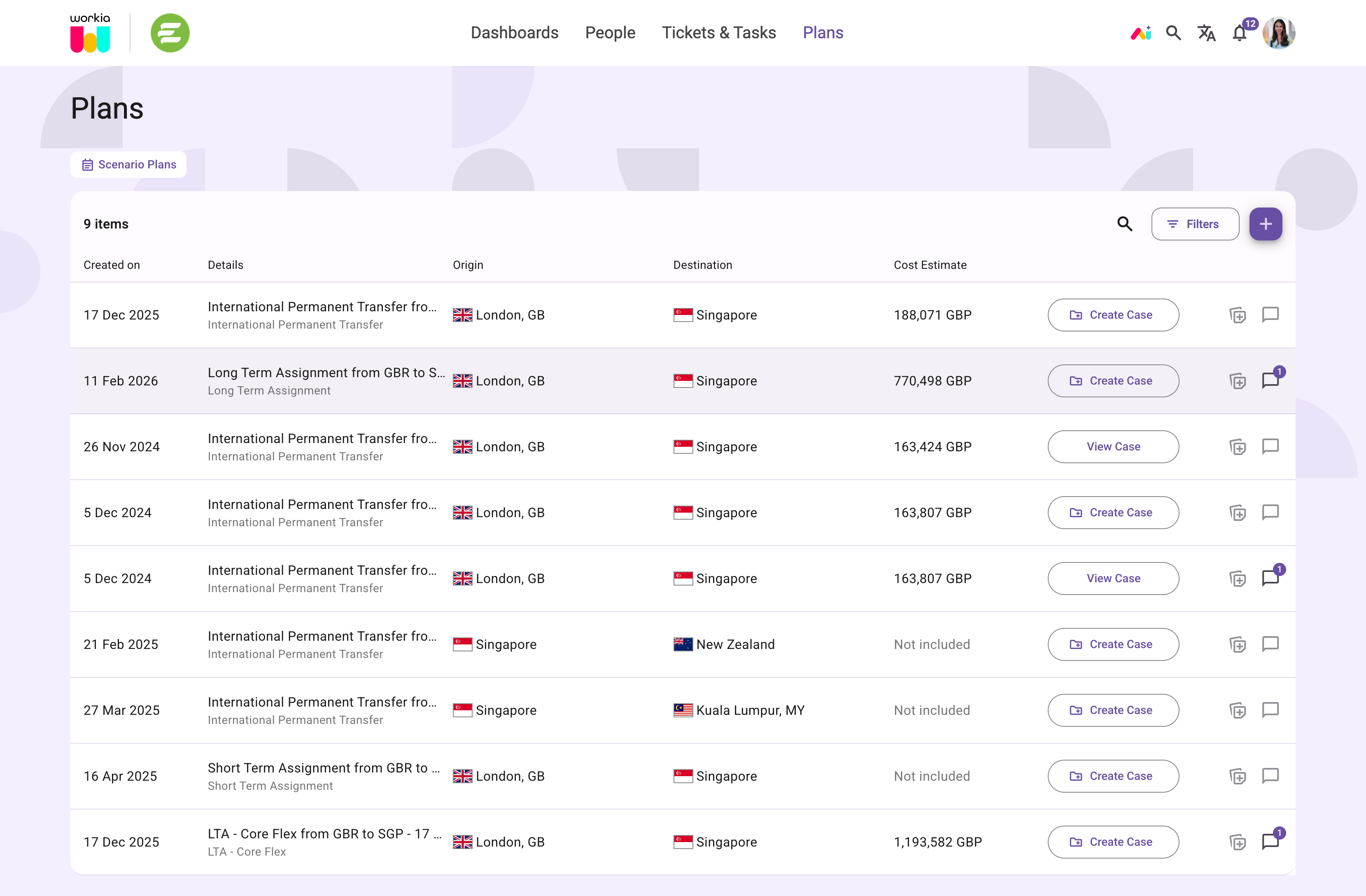This screenshot has height=896, width=1366.
Task: Click the language translation icon
Action: pos(1206,33)
